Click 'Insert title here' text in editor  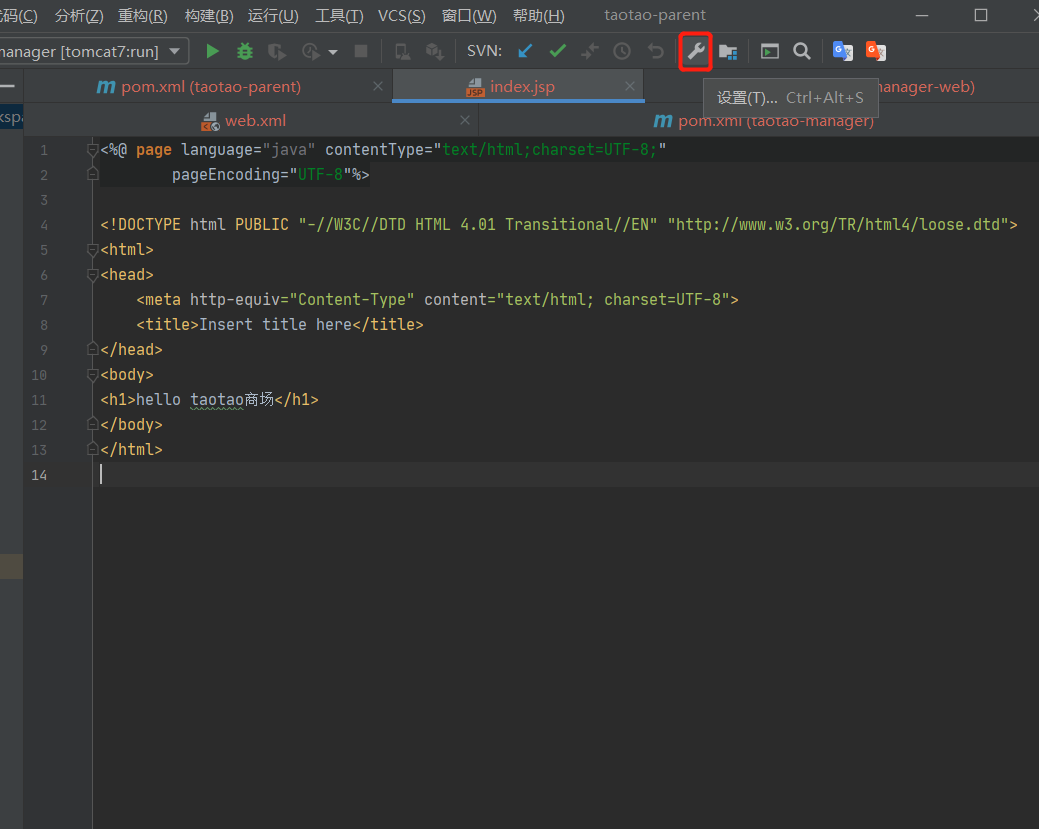tap(276, 325)
